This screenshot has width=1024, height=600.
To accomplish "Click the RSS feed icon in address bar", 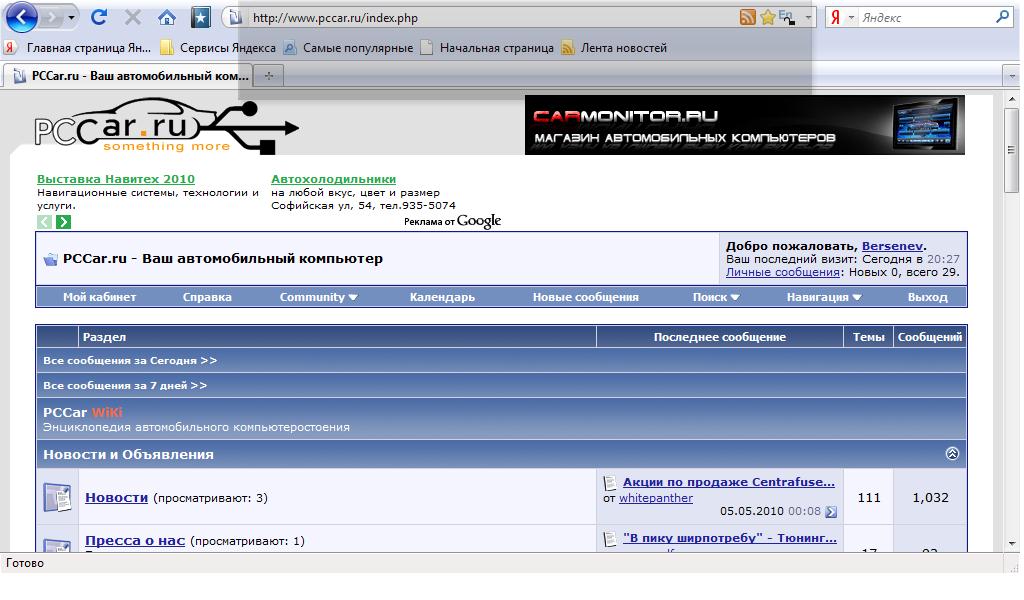I will [747, 17].
